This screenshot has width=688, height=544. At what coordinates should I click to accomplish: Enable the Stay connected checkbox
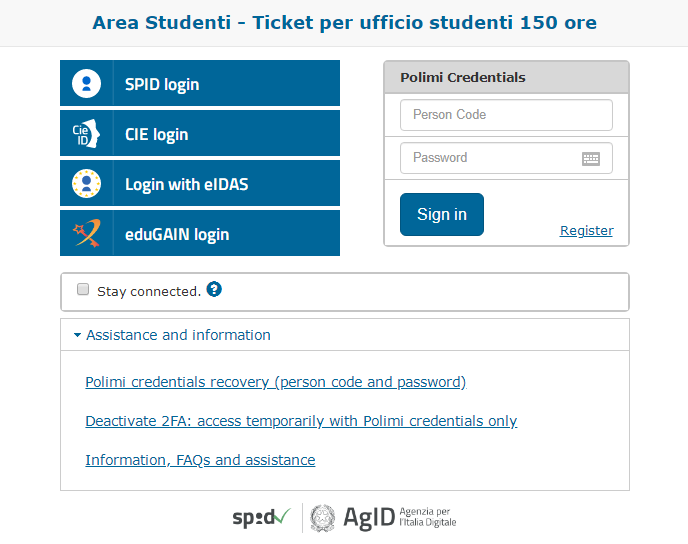coord(83,289)
